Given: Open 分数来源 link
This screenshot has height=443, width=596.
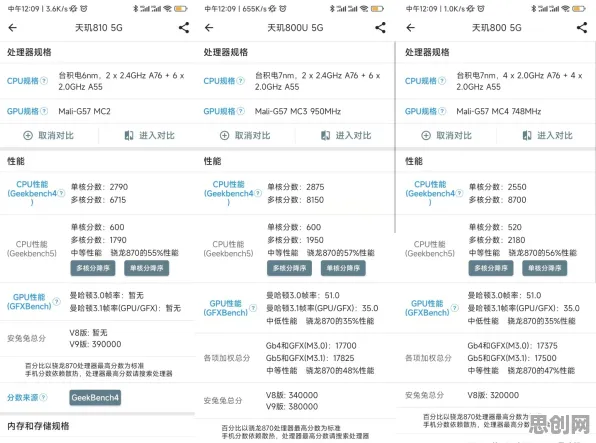Looking at the screenshot, I should click(x=23, y=397).
